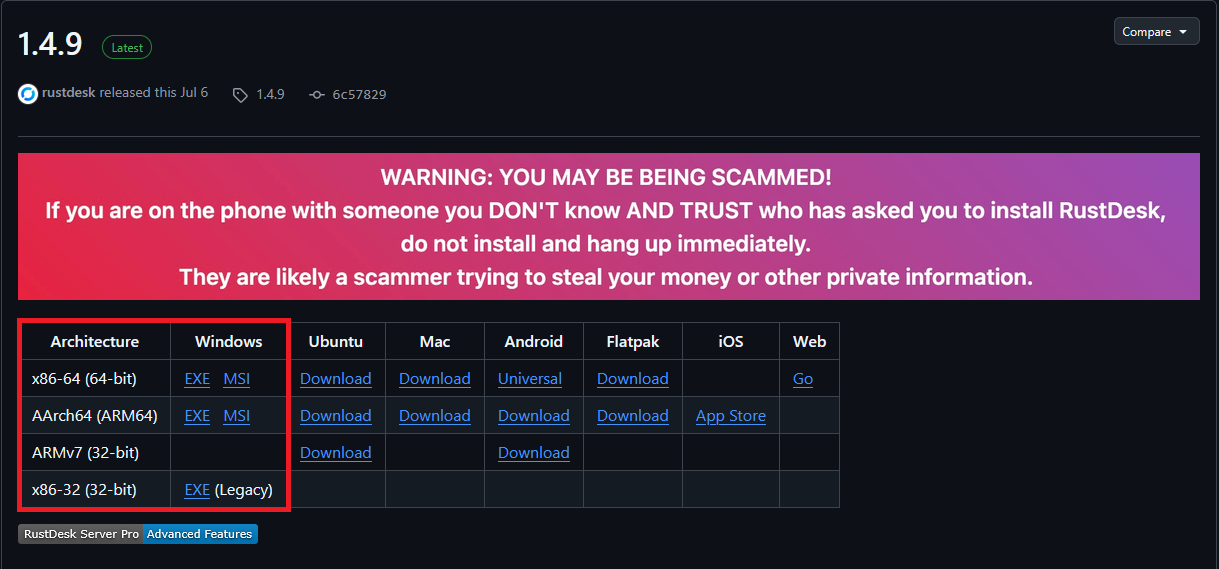
Task: Open the iOS App Store link
Action: tap(731, 416)
